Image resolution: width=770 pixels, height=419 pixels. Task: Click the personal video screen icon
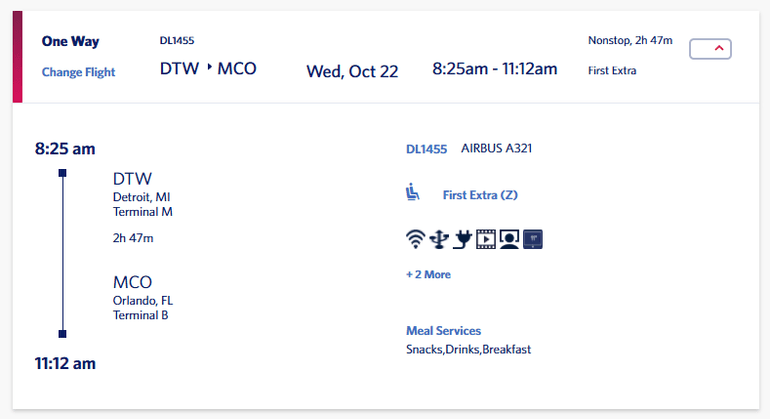[x=509, y=239]
